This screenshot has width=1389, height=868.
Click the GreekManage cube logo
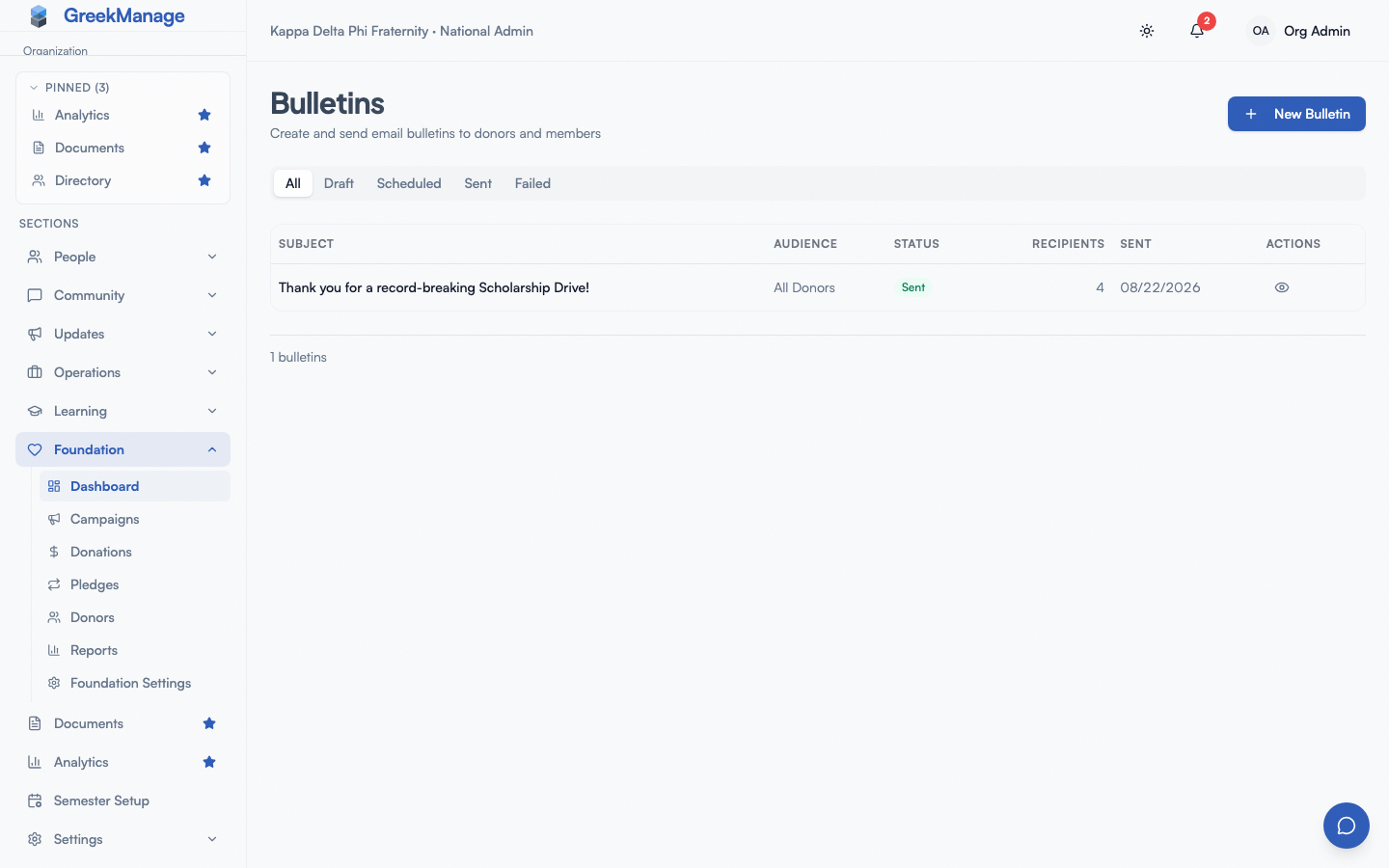[x=39, y=16]
